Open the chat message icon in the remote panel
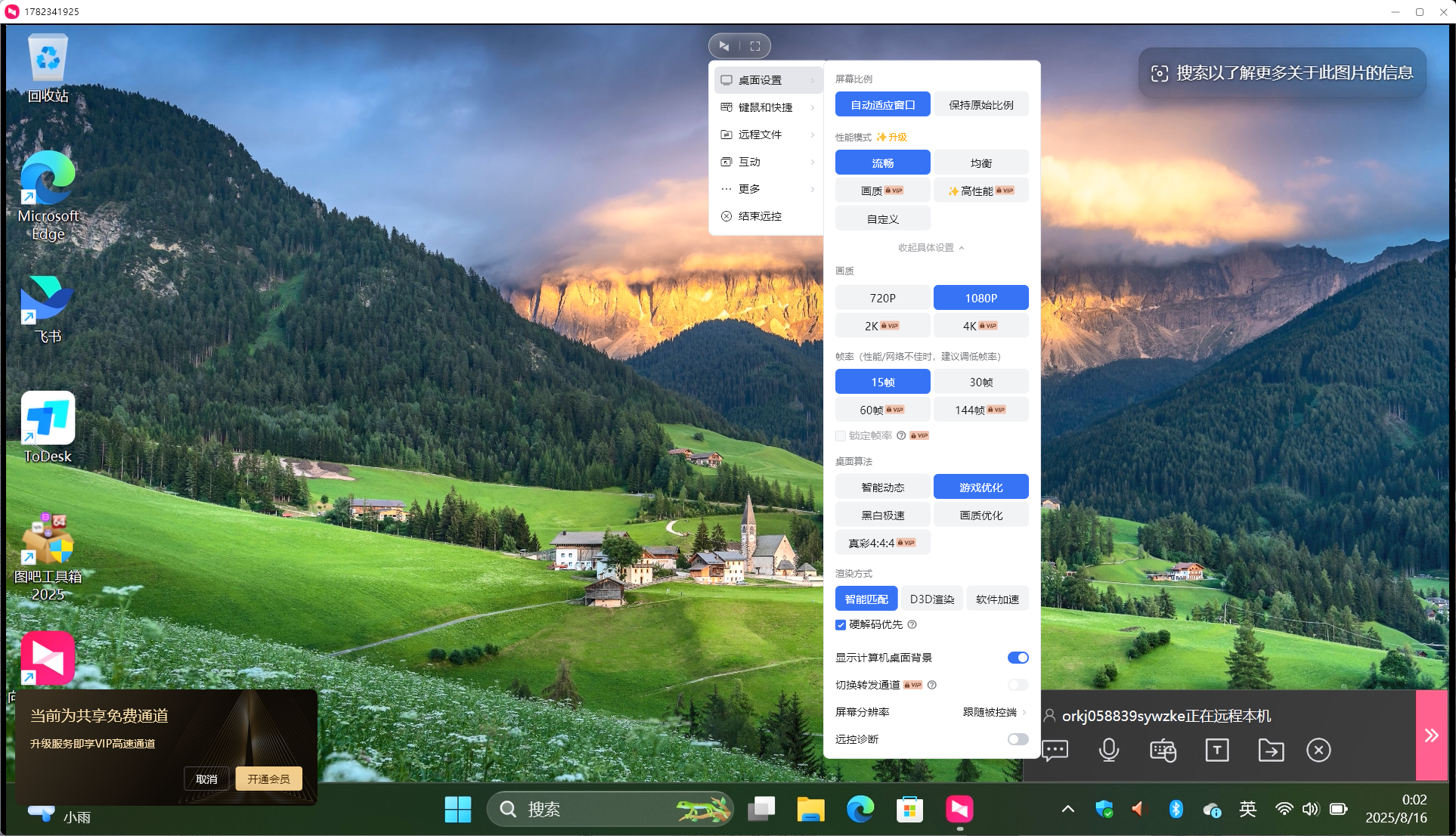 (1055, 750)
